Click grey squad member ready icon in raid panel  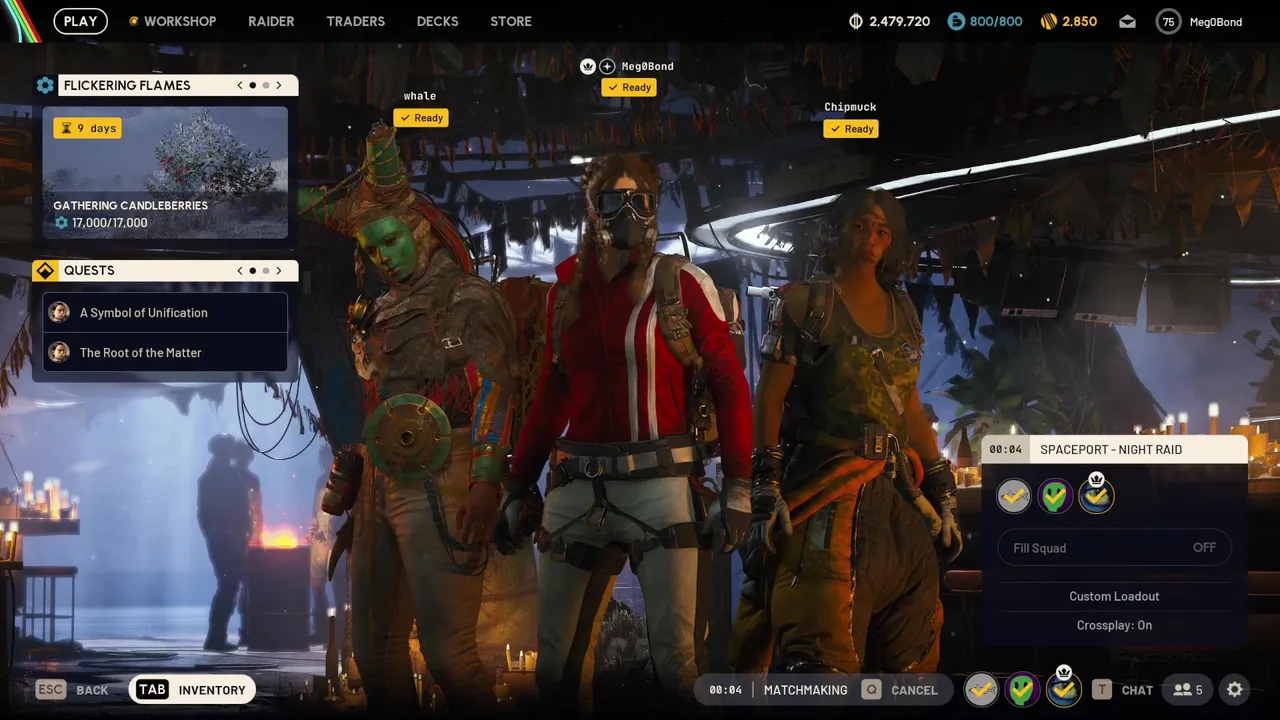(x=1013, y=495)
